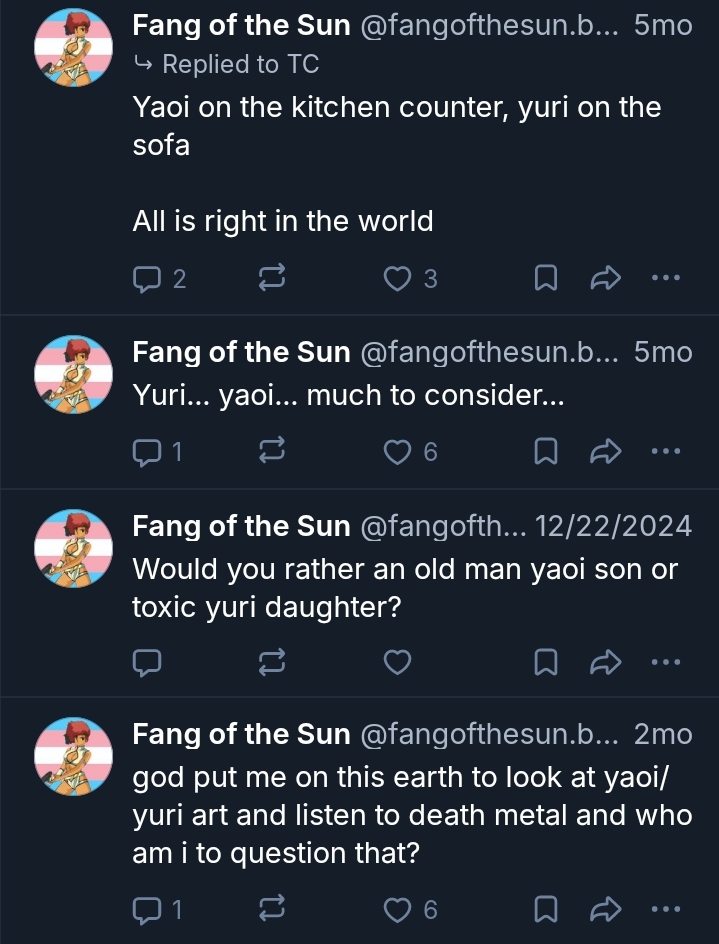
Task: Repost the kitchen counter post
Action: (272, 279)
